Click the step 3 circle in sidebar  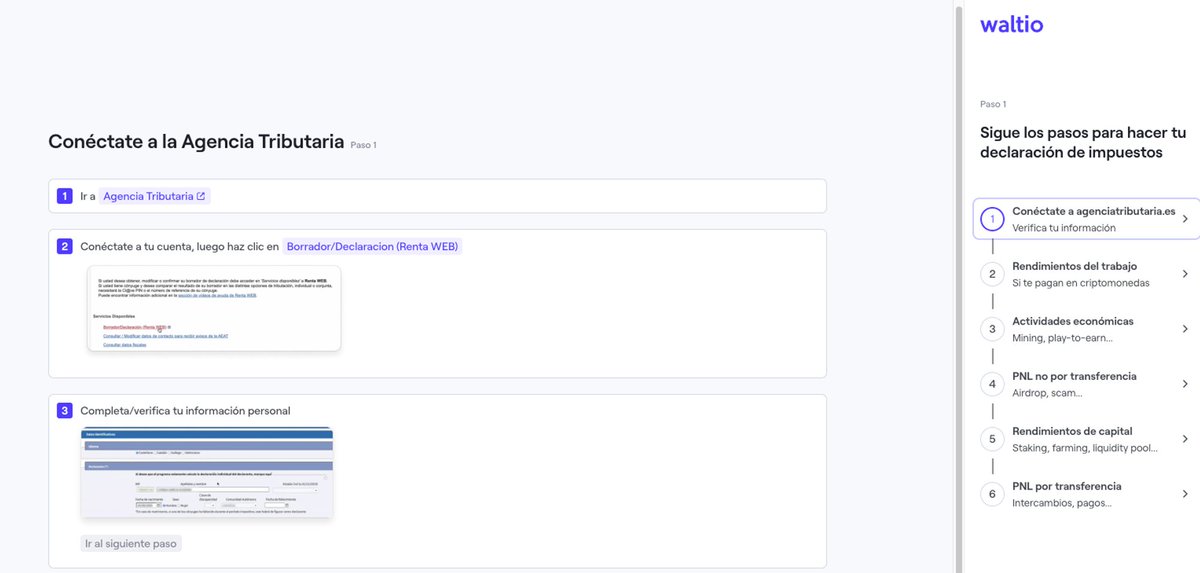coord(992,329)
